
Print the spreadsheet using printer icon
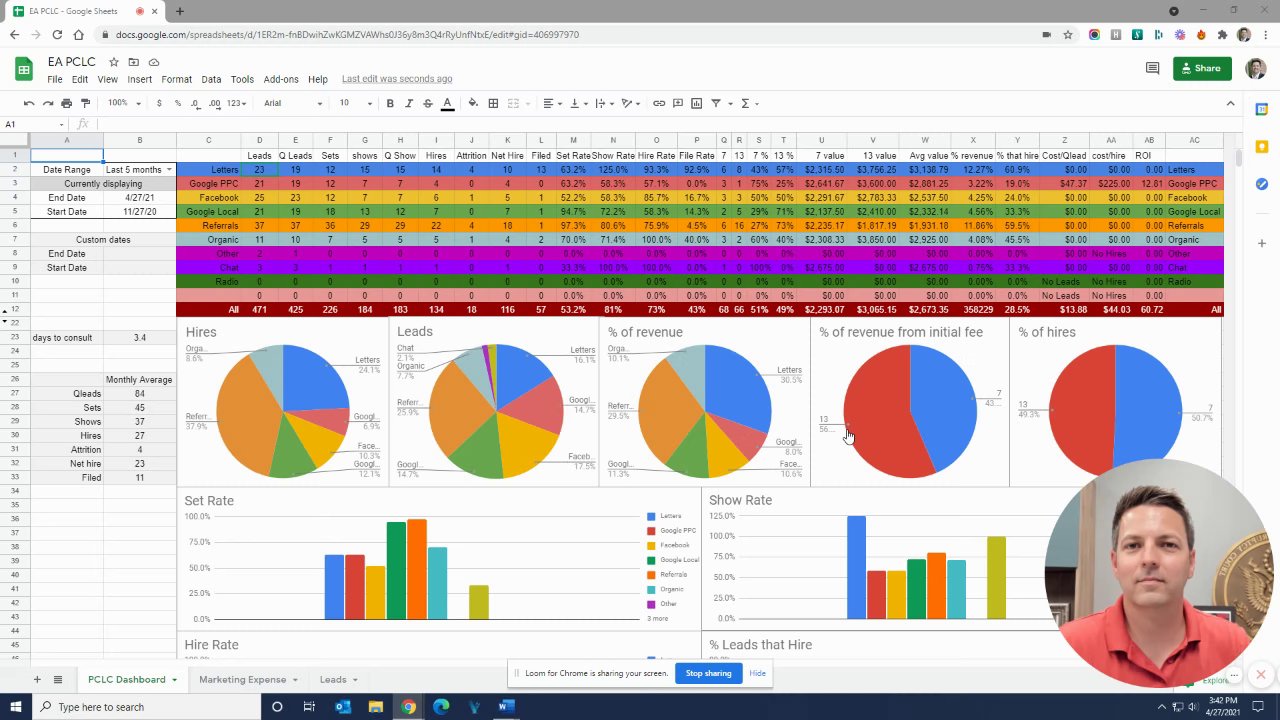point(66,103)
